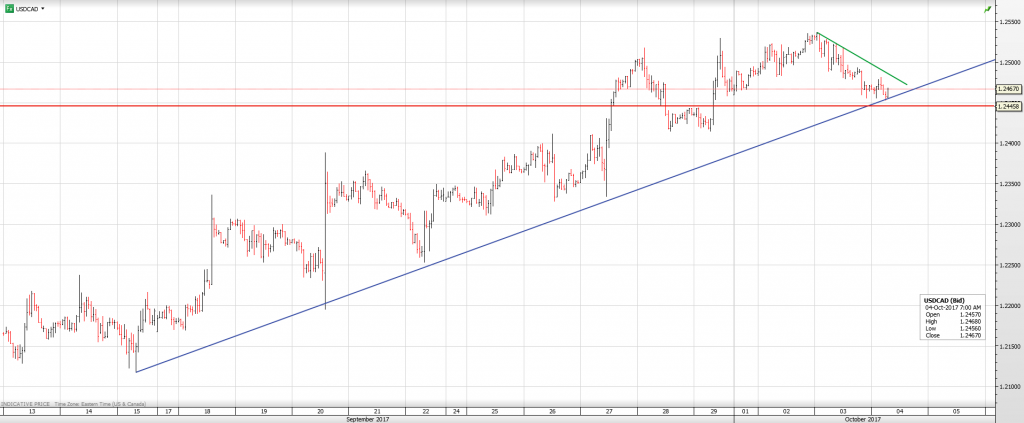The height and width of the screenshot is (423, 1024).
Task: Click the green Fx instrument icon
Action: [9, 8]
